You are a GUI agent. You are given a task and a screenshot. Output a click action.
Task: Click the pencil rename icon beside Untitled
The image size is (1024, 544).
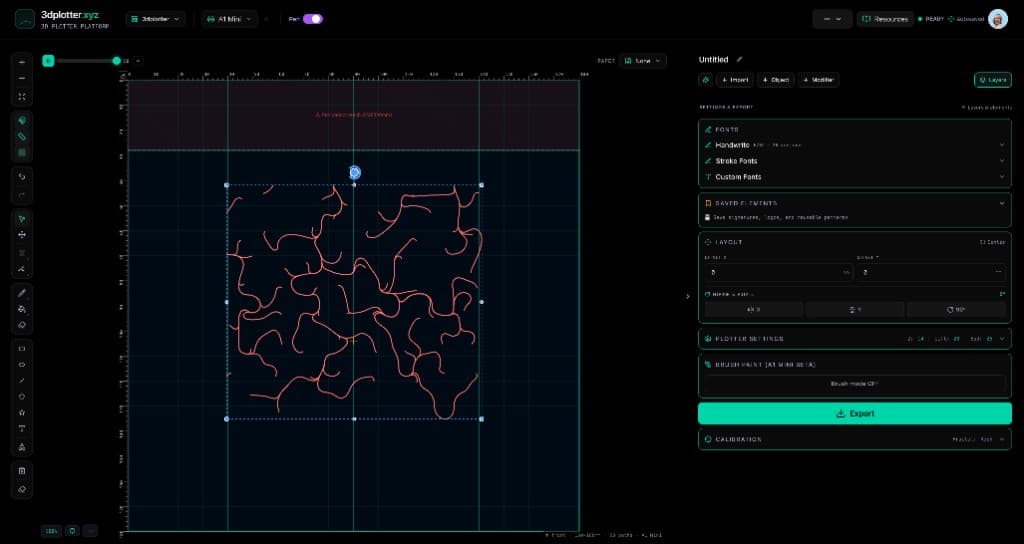coord(740,59)
